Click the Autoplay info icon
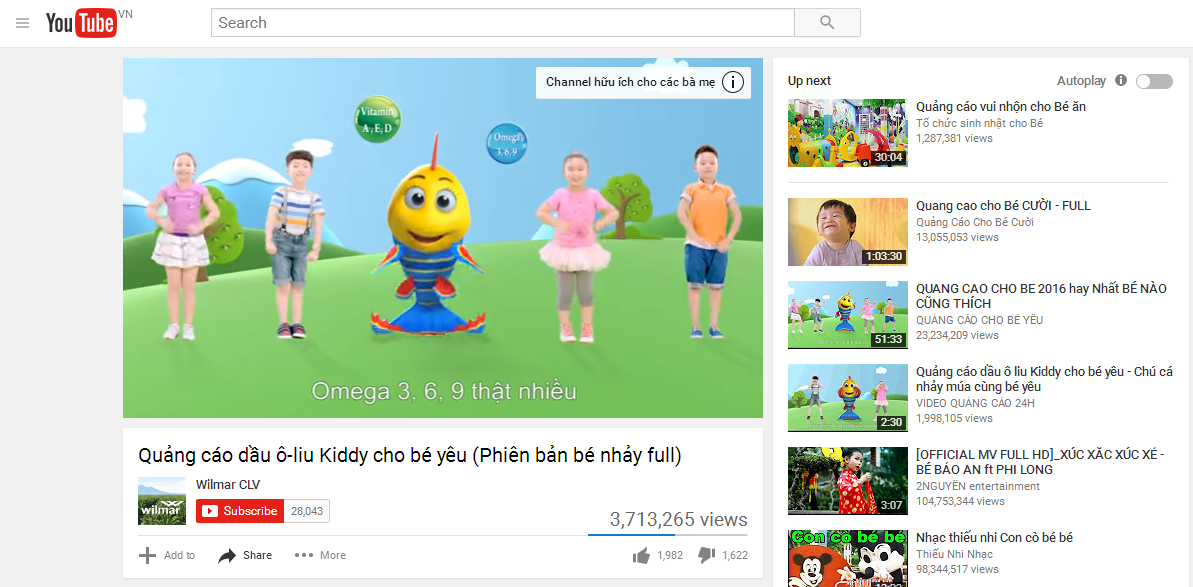Viewport: 1193px width, 587px height. [x=1121, y=81]
